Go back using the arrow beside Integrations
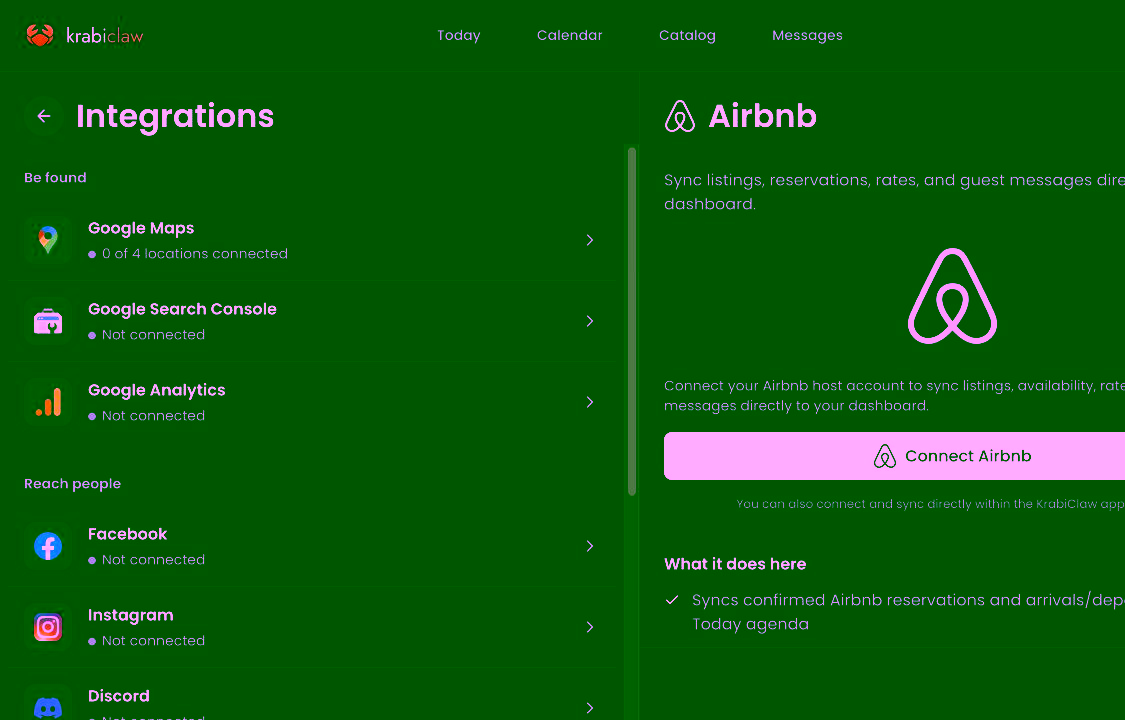Viewport: 1125px width, 720px height. tap(44, 116)
